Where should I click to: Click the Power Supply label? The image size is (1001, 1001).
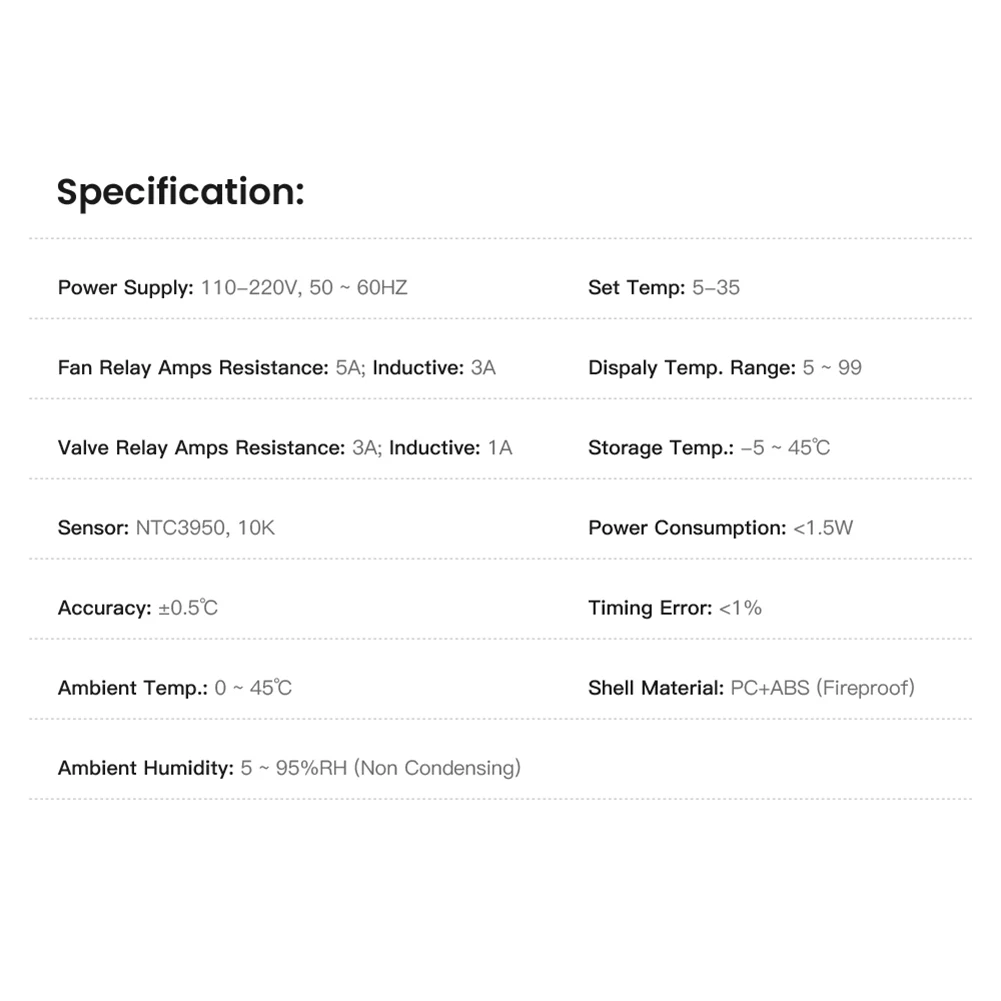(125, 288)
